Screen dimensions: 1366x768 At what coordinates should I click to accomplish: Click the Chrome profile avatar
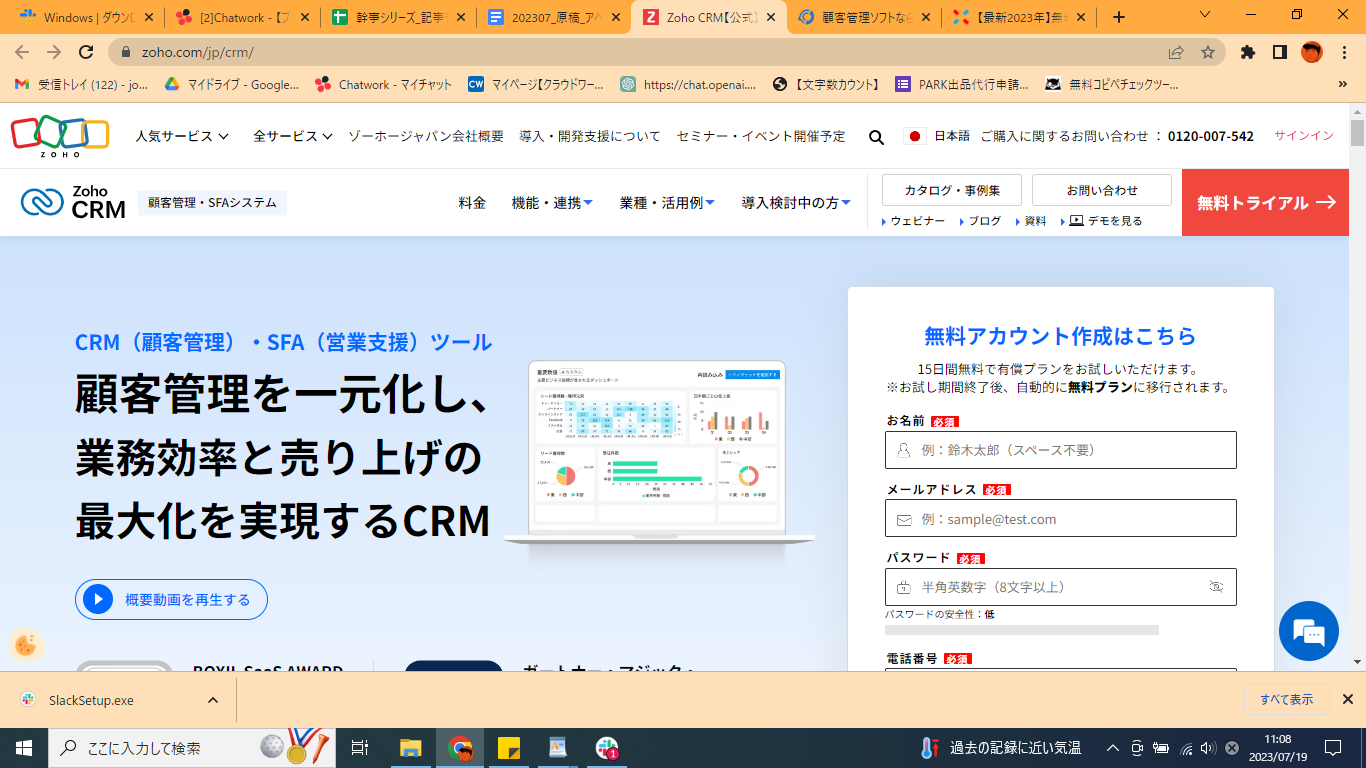[x=1311, y=52]
